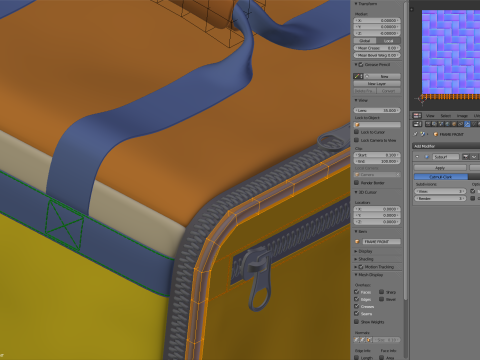Click Subdivisions View level field
This screenshot has height=360, width=480.
pyautogui.click(x=440, y=191)
